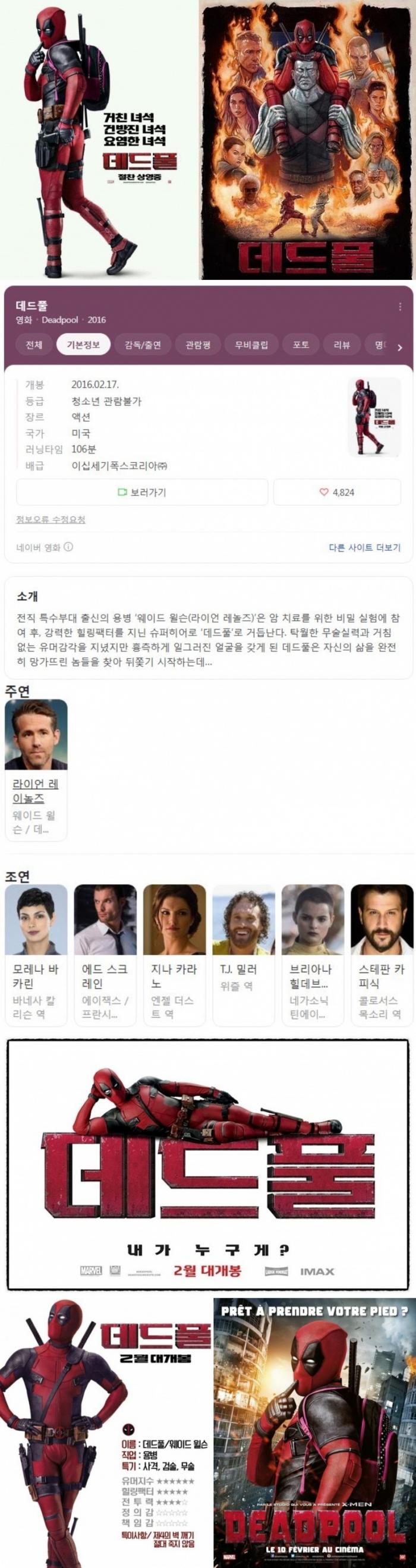Click the heart like button showing 4,824

[337, 492]
